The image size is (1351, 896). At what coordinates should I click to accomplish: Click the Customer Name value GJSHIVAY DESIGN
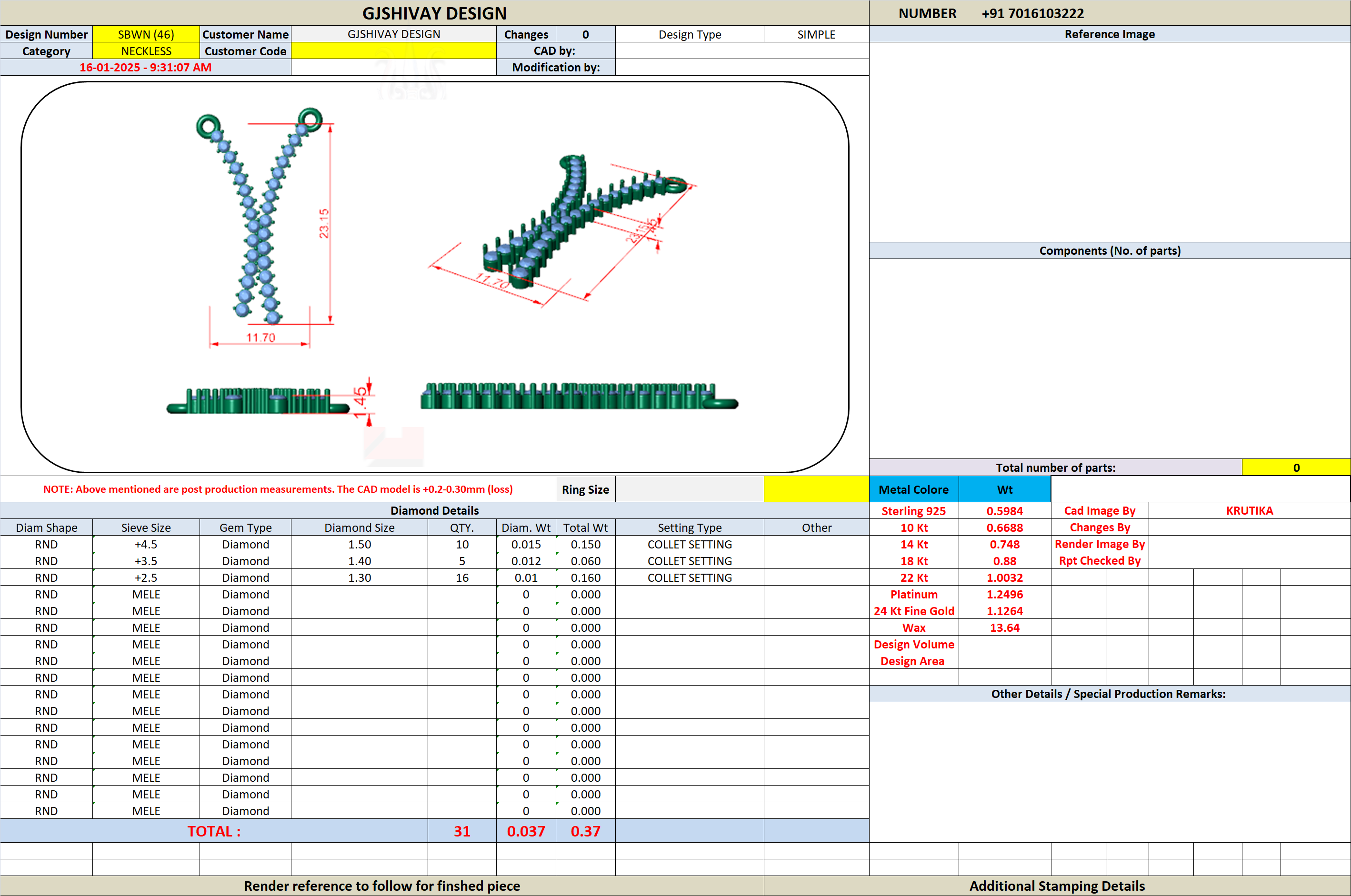(x=394, y=34)
